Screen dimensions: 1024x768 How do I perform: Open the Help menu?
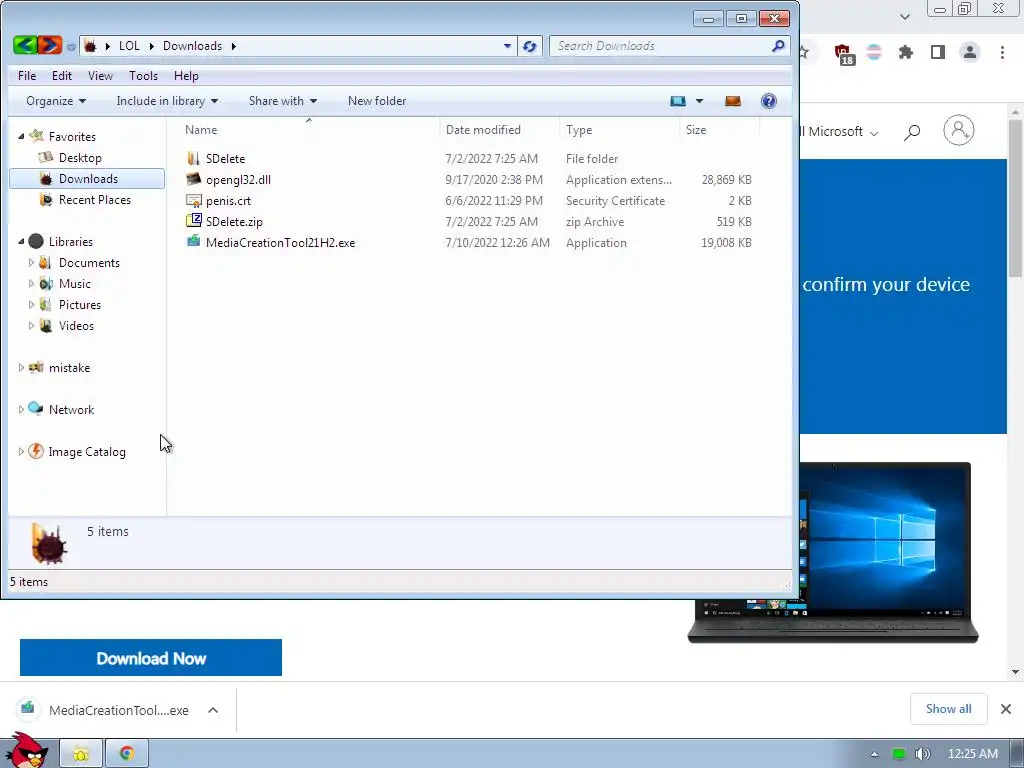click(x=186, y=76)
